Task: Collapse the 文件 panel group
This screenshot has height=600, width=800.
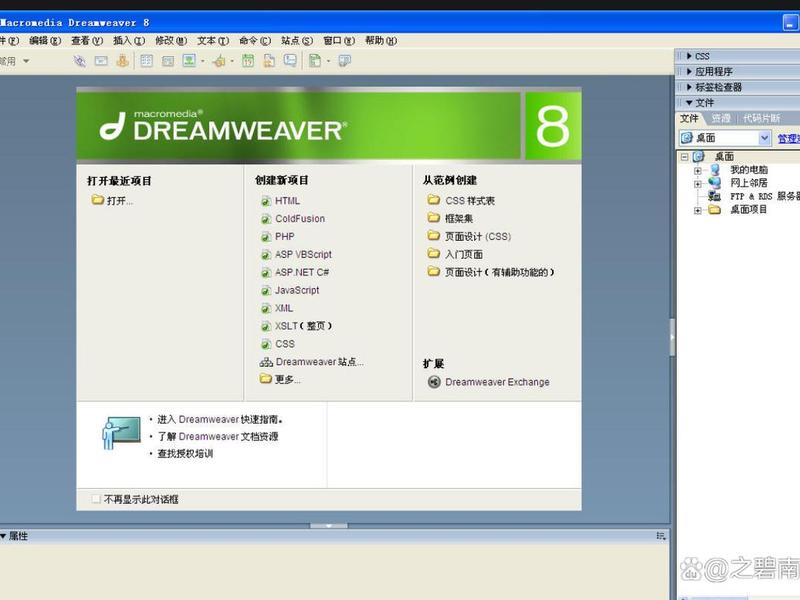Action: [689, 103]
